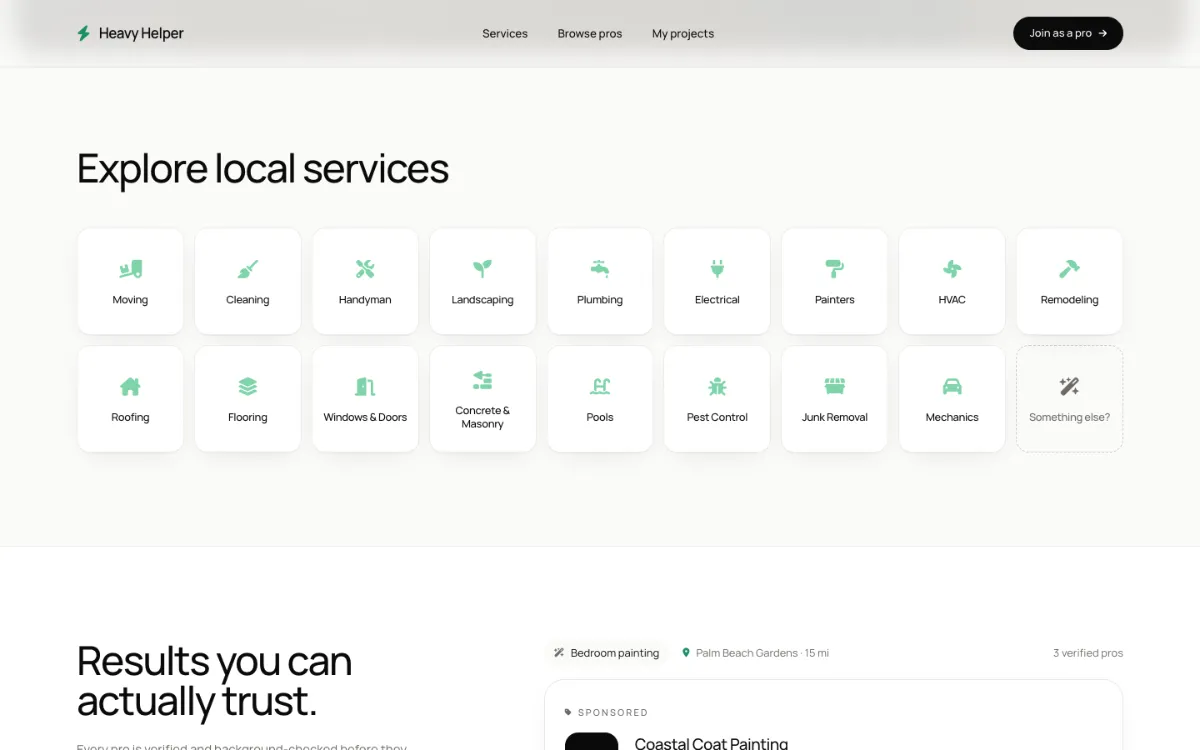Image resolution: width=1200 pixels, height=750 pixels.
Task: Click the Pools swimming icon
Action: tap(600, 386)
